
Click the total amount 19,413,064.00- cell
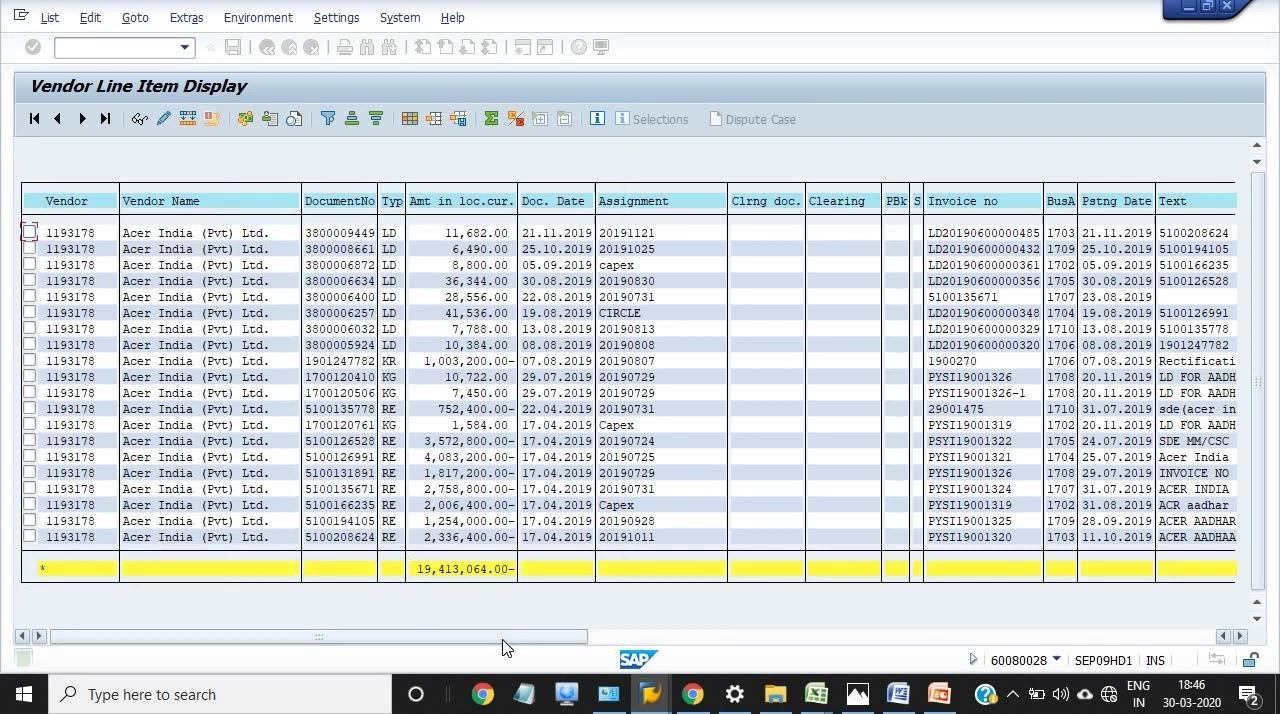tap(462, 569)
